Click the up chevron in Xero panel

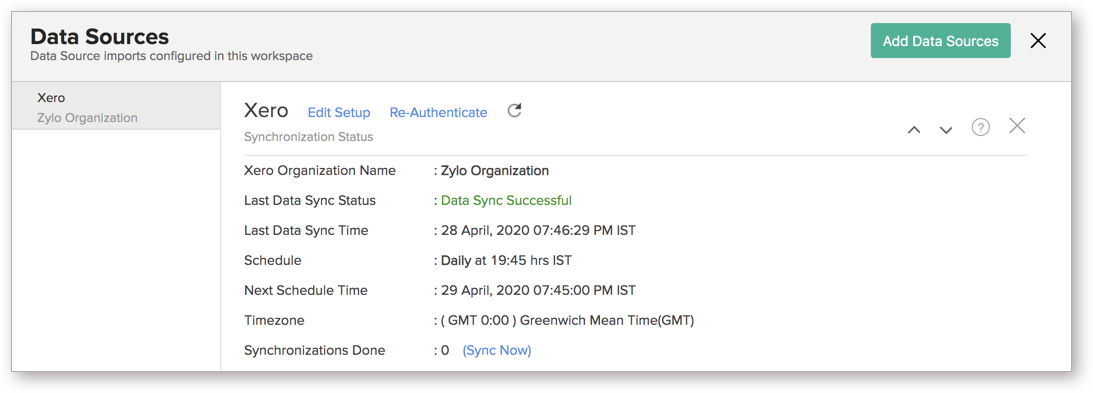pos(914,130)
